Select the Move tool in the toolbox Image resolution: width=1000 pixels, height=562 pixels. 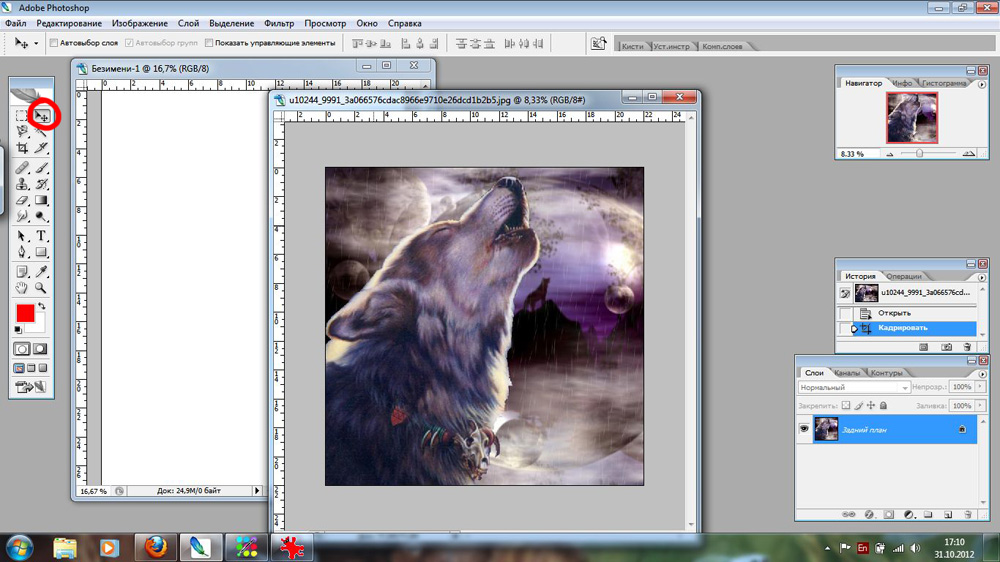coord(41,115)
